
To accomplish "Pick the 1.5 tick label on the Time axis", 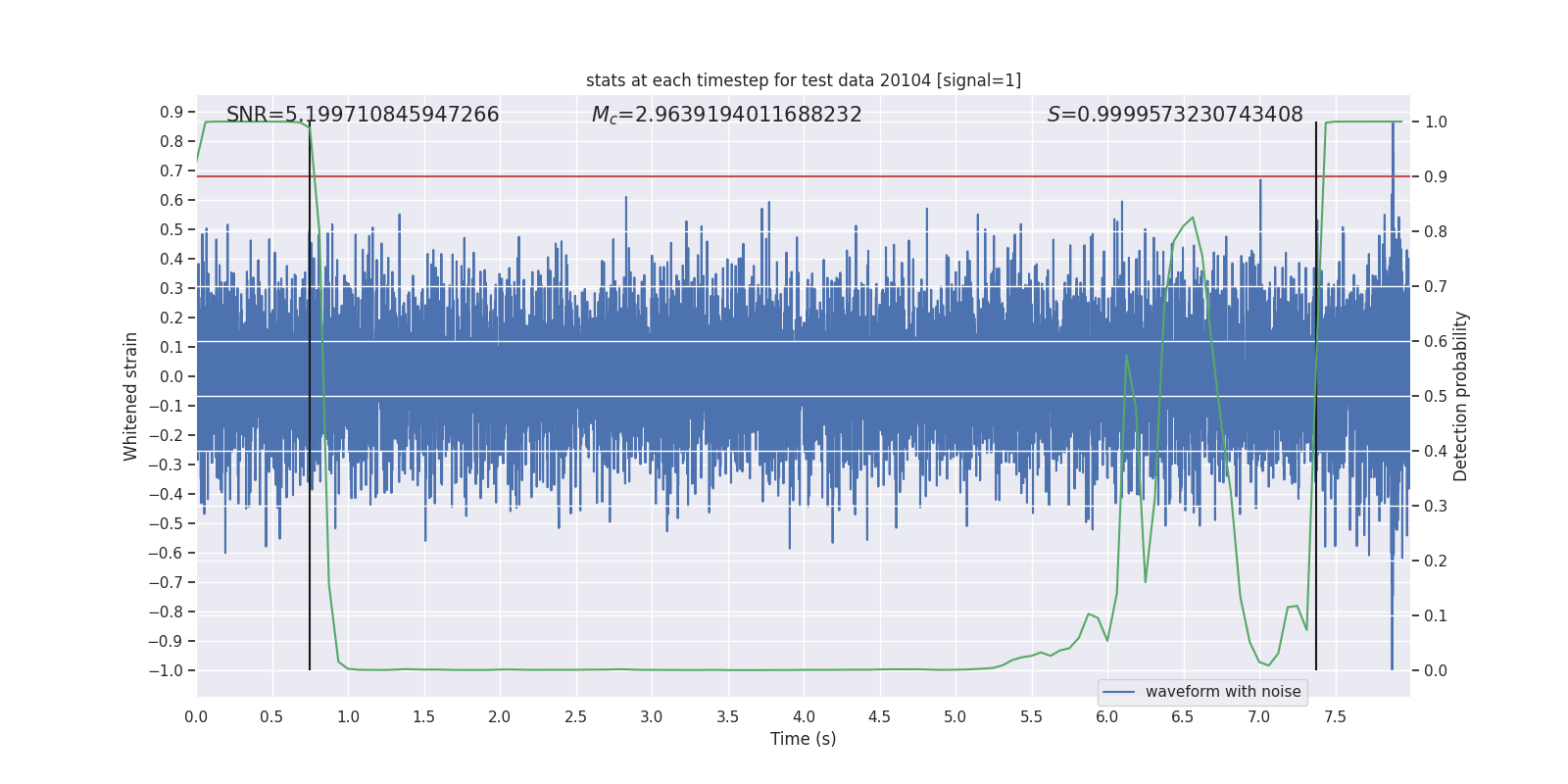I will pos(424,716).
